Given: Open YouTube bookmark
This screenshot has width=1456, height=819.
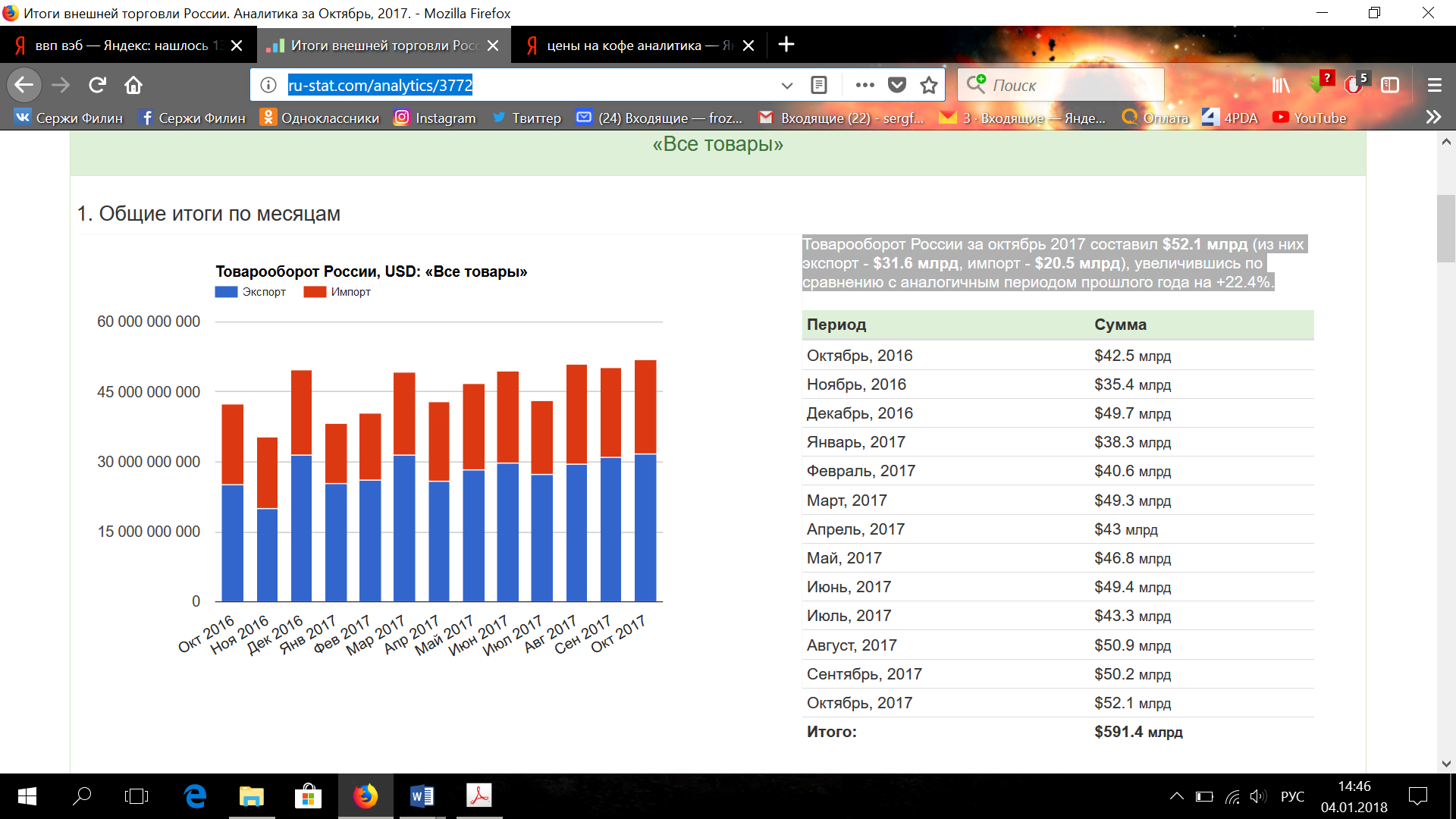Looking at the screenshot, I should point(1309,118).
